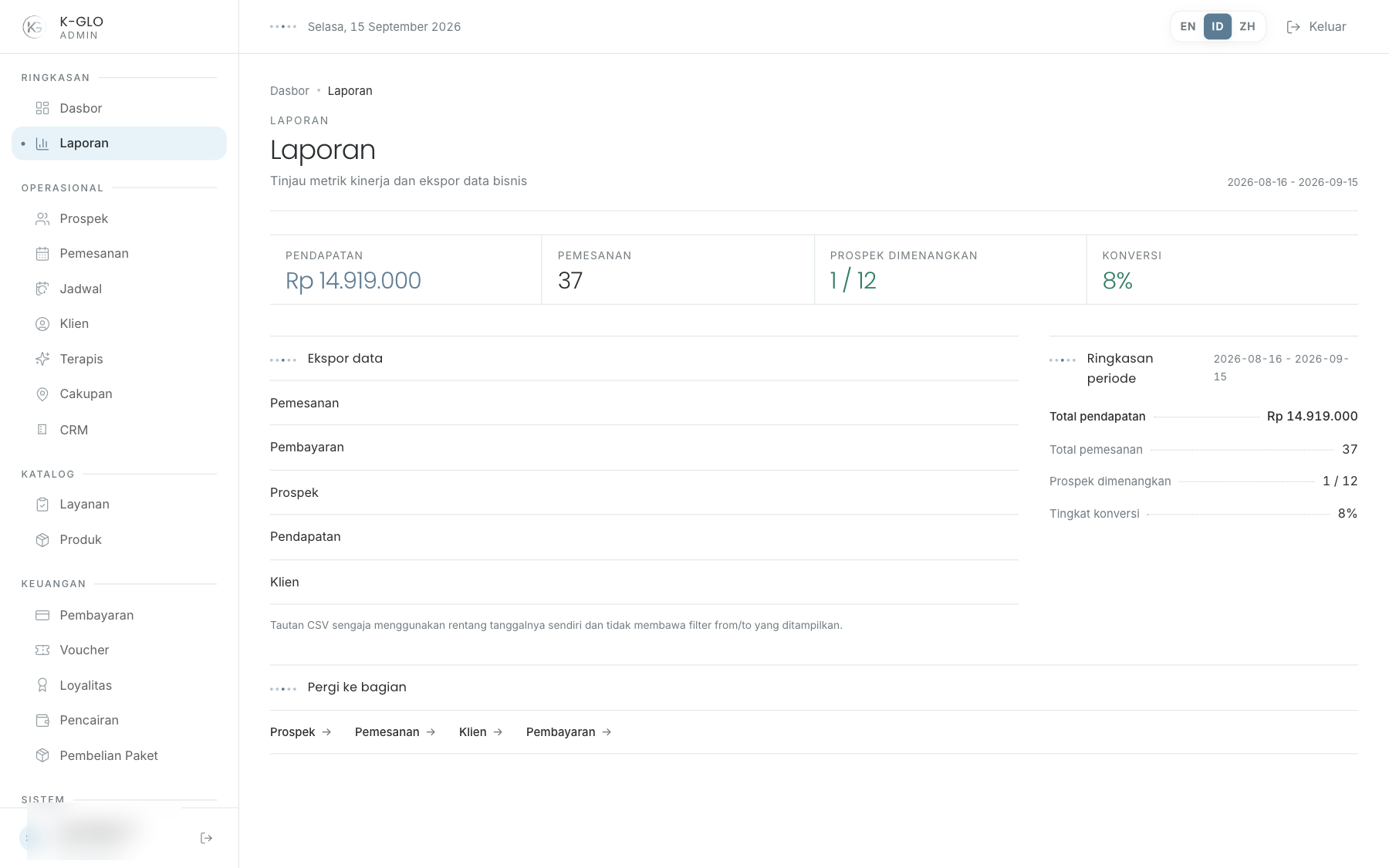Follow the Prospek link under Pergi ke bagian

(x=301, y=732)
